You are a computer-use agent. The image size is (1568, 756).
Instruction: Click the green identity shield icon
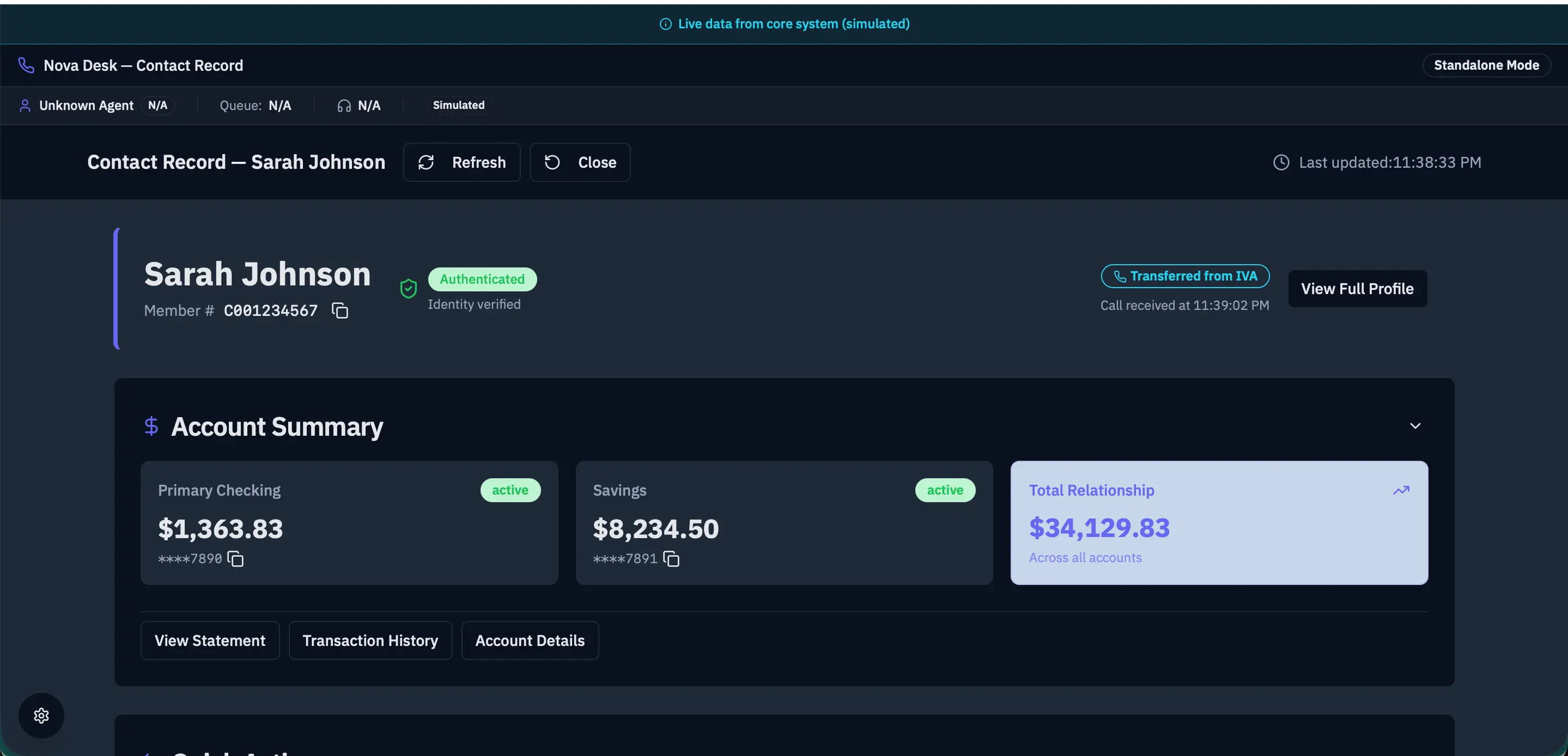(x=409, y=289)
